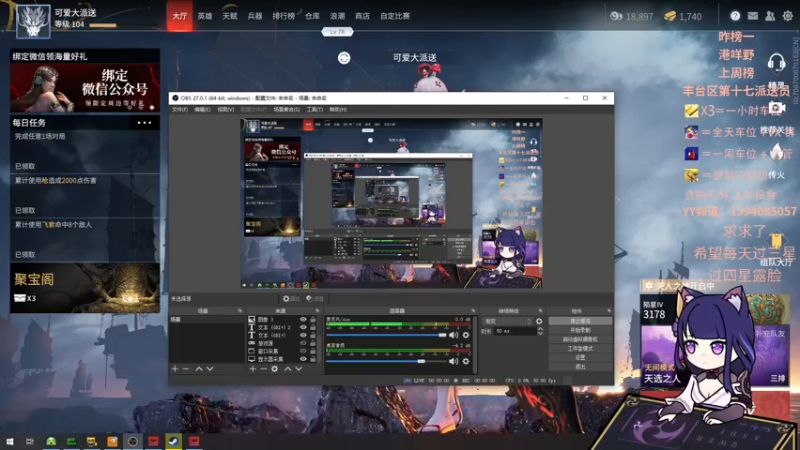
Task: Switch to the 英雄 tab in game
Action: 205,16
